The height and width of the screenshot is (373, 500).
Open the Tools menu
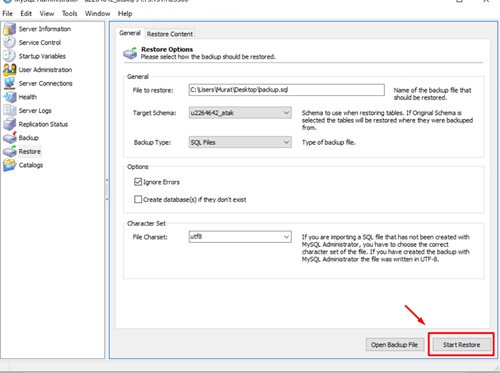69,14
